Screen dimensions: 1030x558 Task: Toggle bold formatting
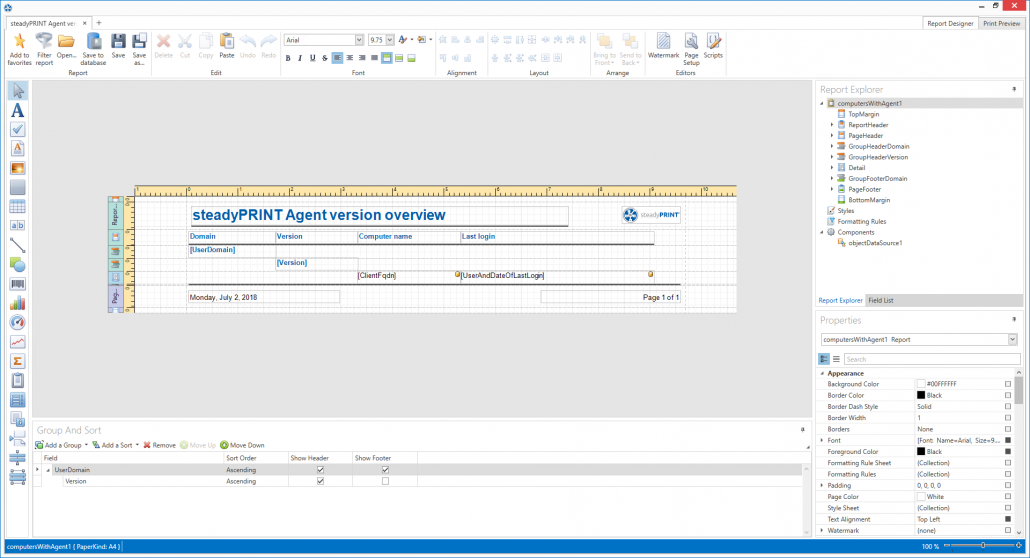[288, 58]
